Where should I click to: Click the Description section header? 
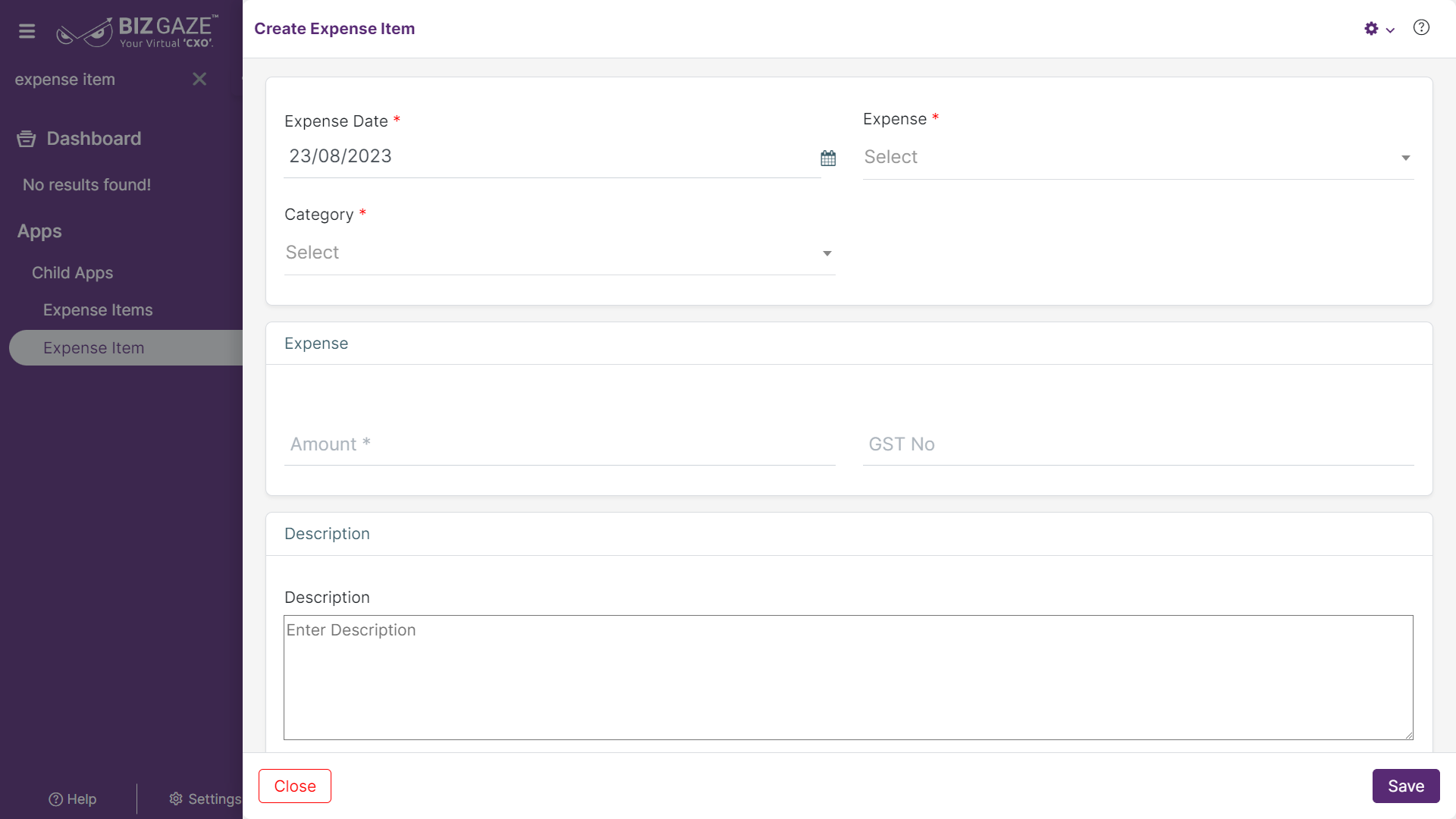(327, 534)
